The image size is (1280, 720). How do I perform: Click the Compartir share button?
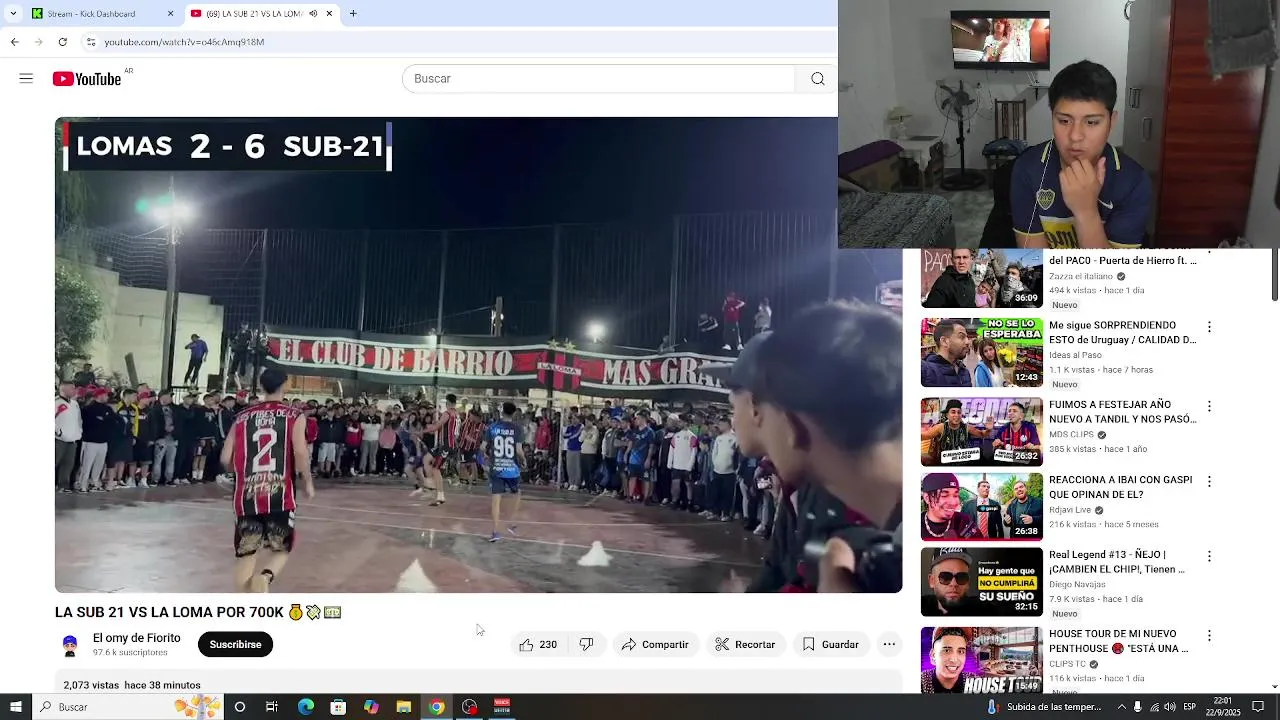(x=655, y=645)
